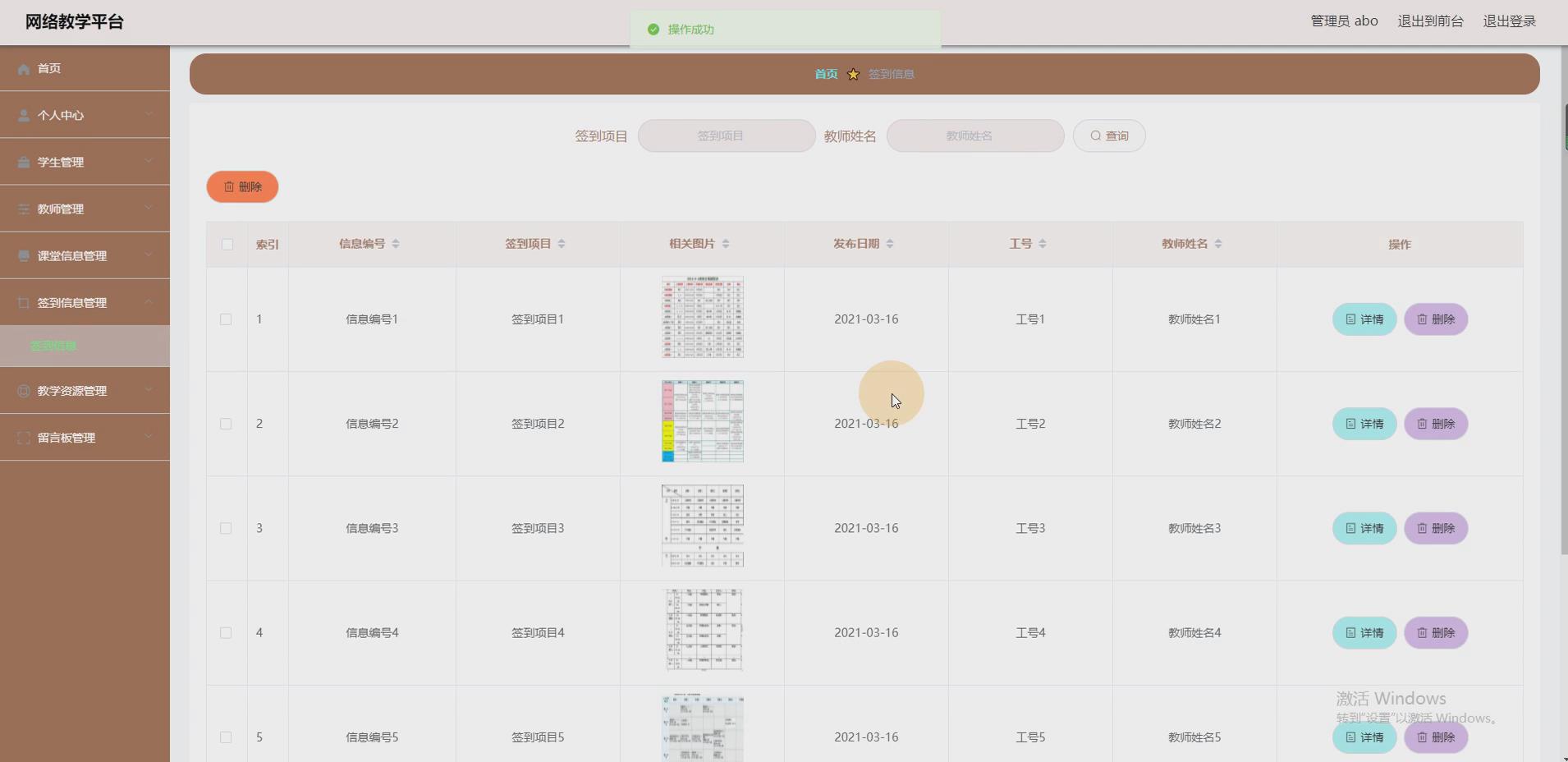Click the 学生管理 sidebar icon

pyautogui.click(x=22, y=162)
